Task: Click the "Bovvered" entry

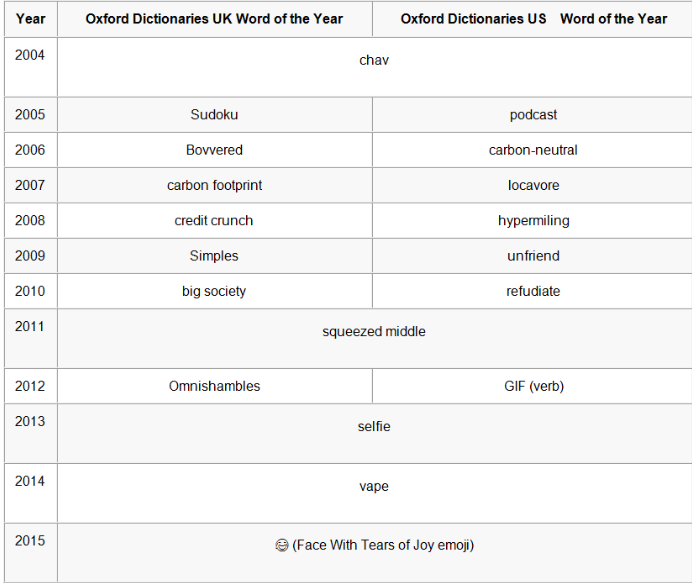Action: [214, 150]
